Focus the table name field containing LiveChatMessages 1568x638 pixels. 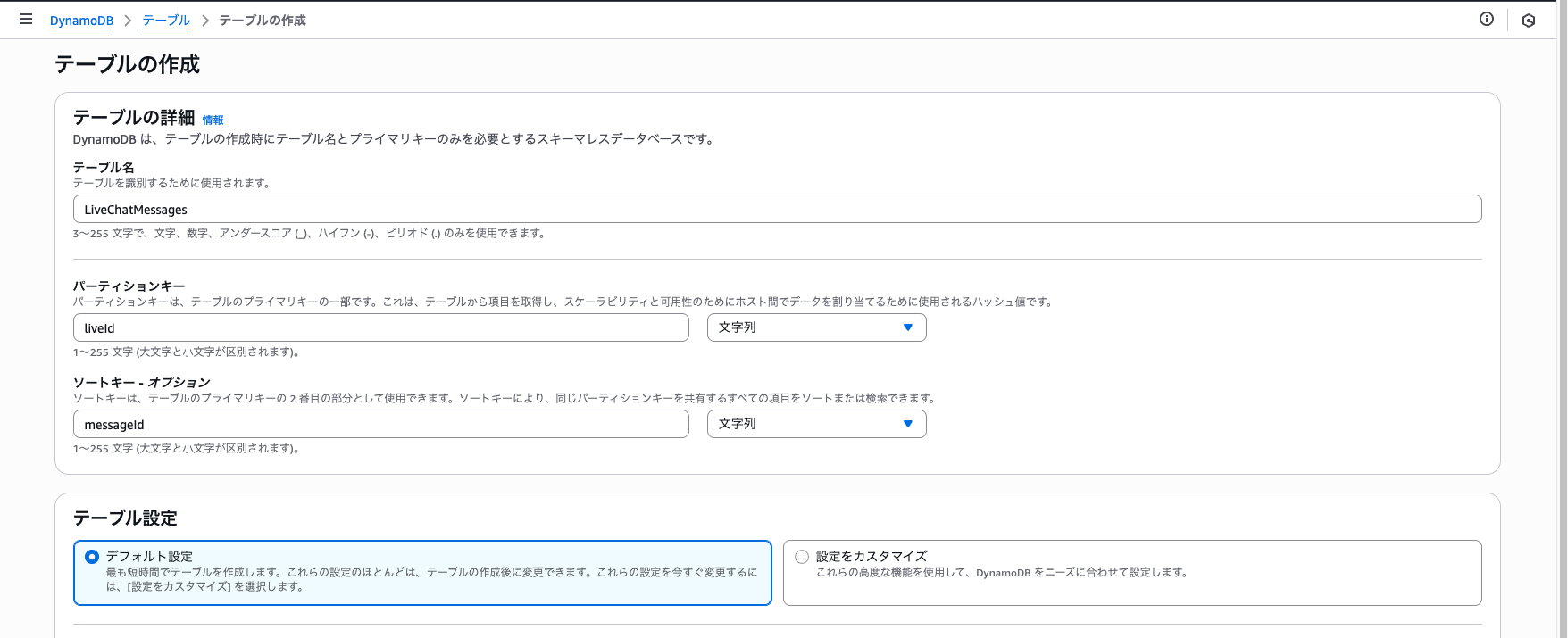(x=777, y=210)
